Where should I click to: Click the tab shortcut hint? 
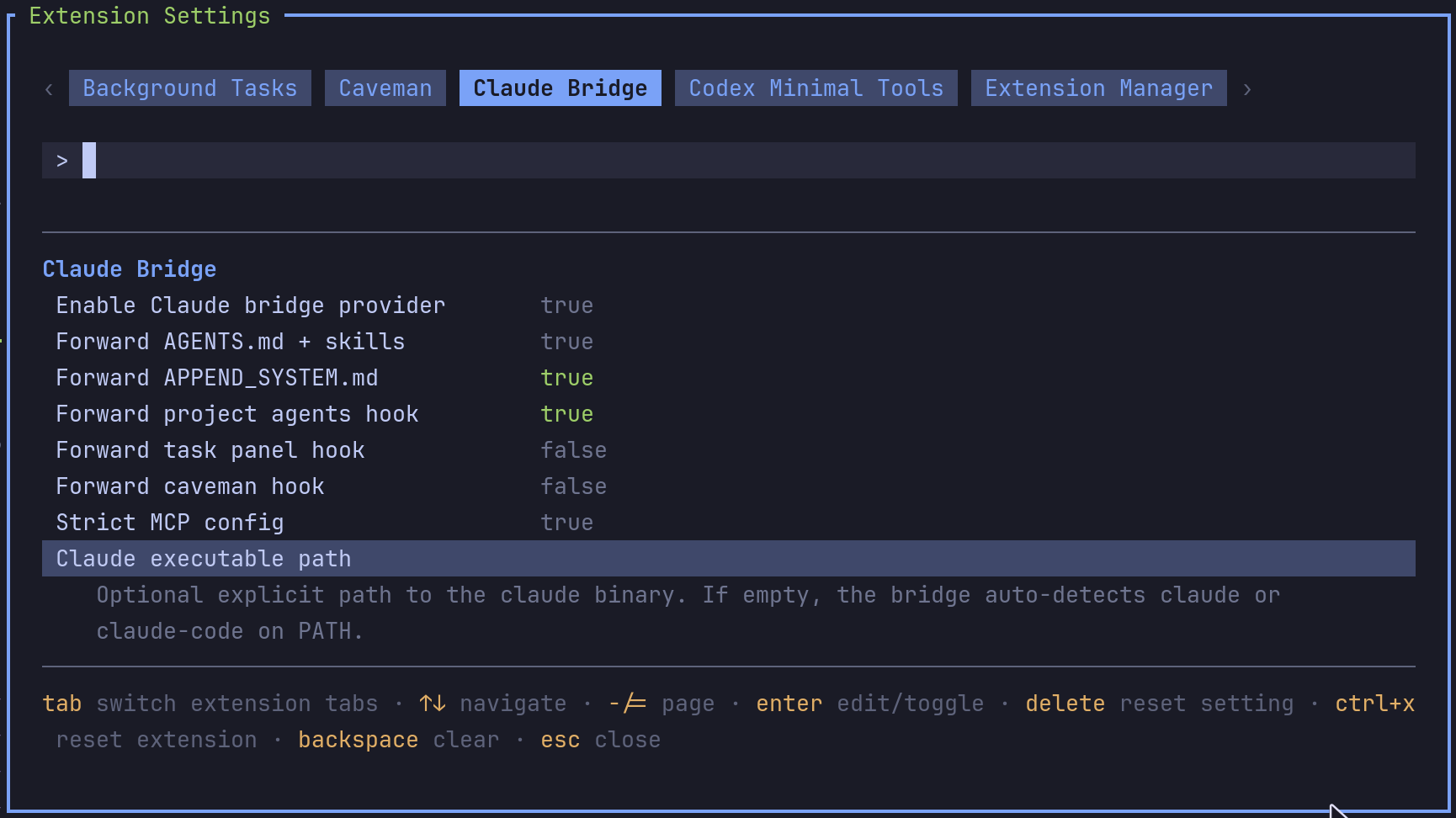[x=210, y=704]
